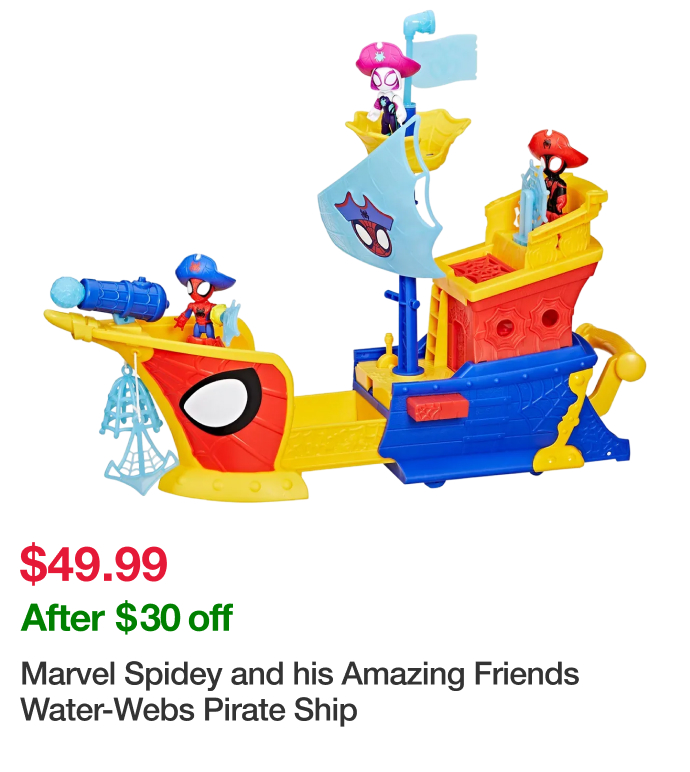
Task: Click the yellow ladder beside the red cabin
Action: click(x=436, y=325)
